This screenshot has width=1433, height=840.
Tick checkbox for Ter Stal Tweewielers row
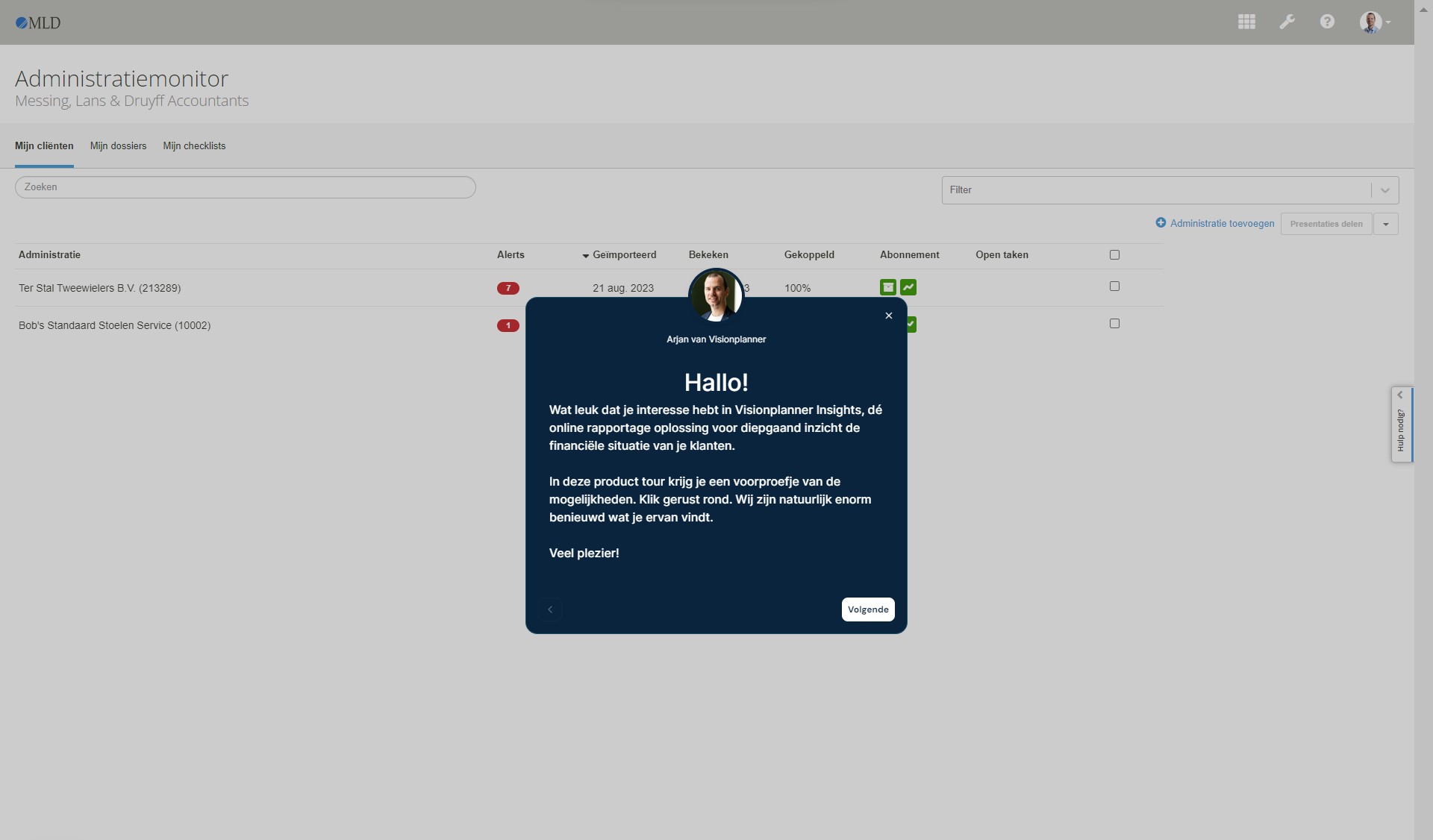[1114, 286]
